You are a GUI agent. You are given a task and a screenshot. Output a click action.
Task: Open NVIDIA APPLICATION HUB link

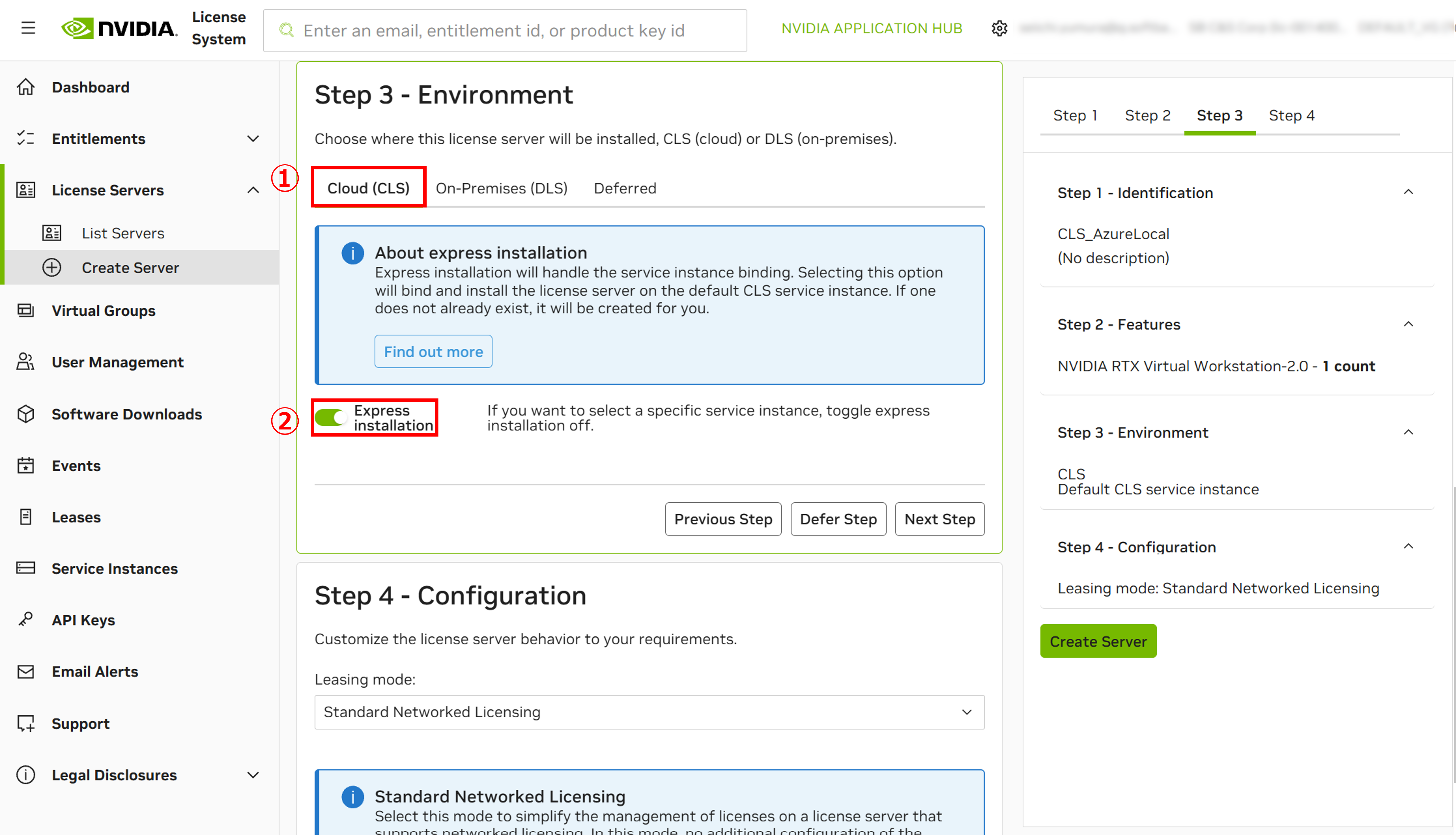[x=871, y=28]
